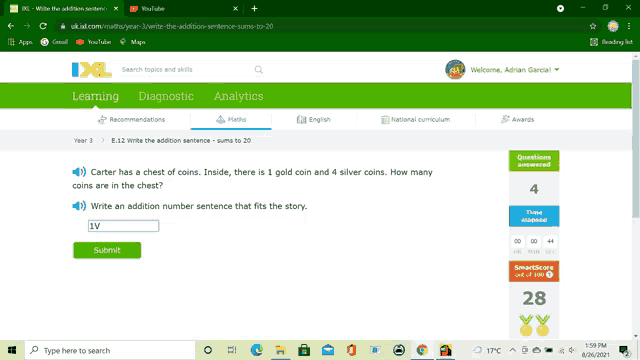Open the YouTube bookmark

[93, 42]
